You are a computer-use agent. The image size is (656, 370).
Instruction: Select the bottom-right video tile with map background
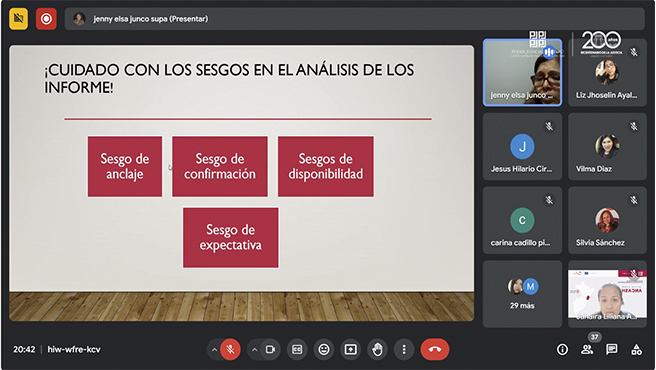pos(607,294)
